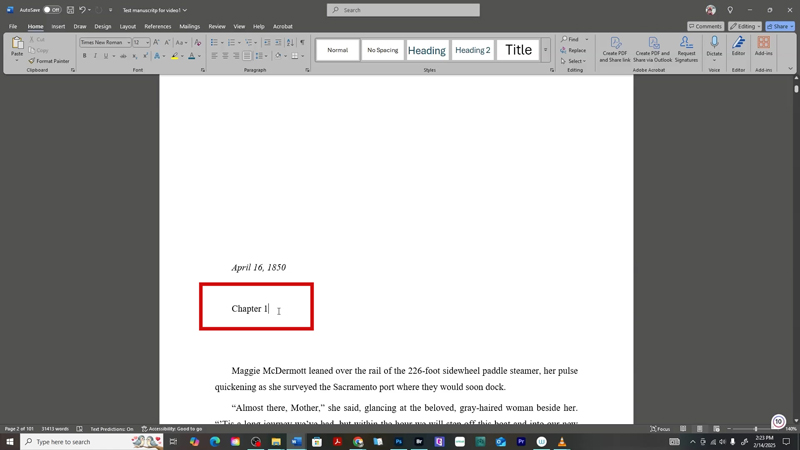Justify the paragraph text
This screenshot has width=800, height=450.
(247, 56)
